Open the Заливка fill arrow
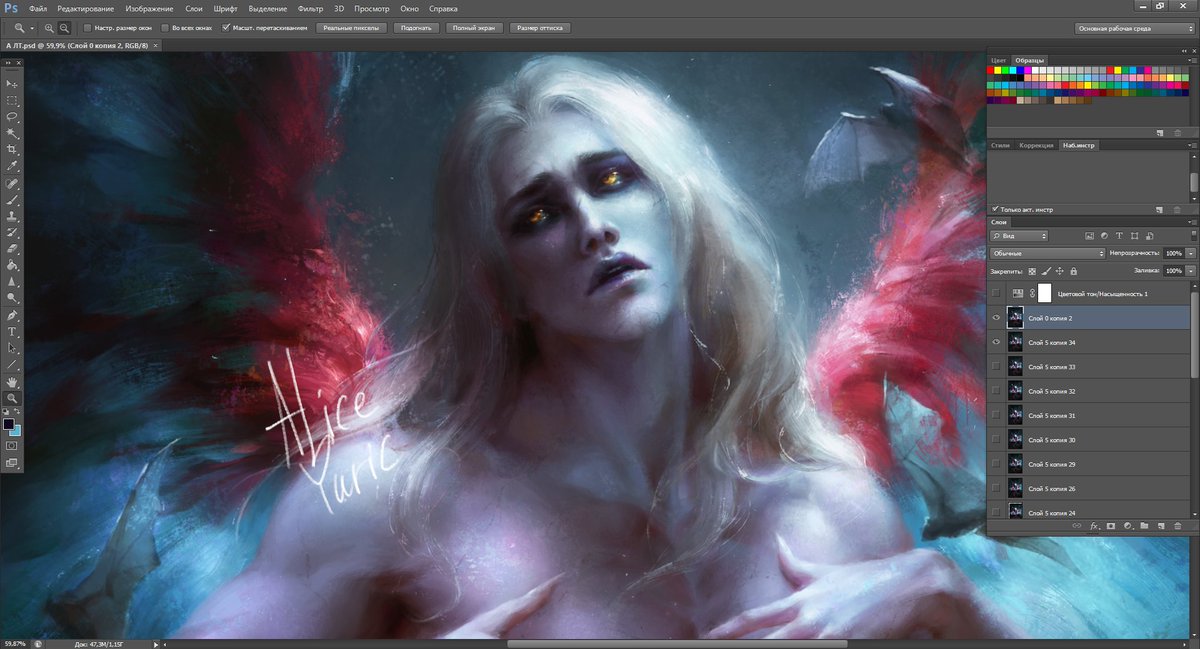The image size is (1200, 649). click(1191, 271)
